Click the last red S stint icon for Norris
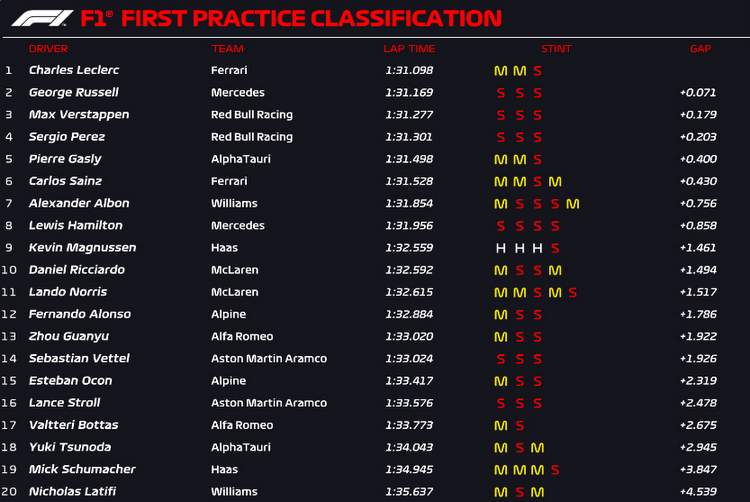 pyautogui.click(x=573, y=293)
